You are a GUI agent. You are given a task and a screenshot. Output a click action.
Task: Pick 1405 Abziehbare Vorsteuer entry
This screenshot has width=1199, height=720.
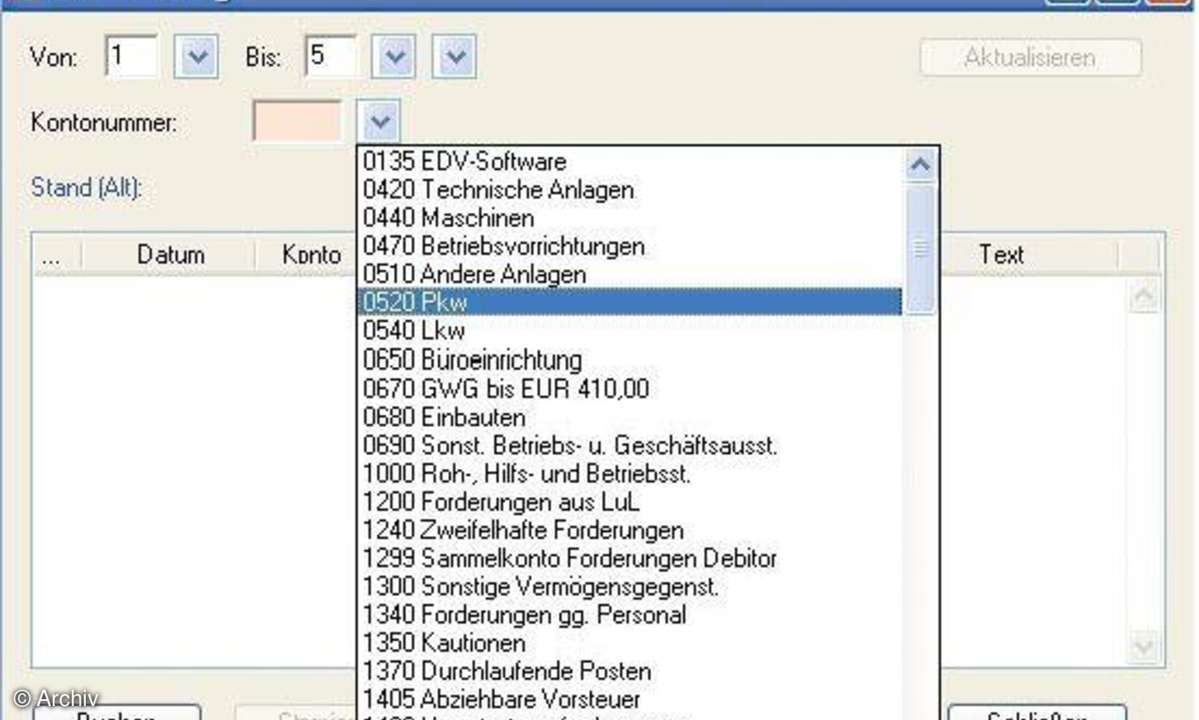(500, 699)
